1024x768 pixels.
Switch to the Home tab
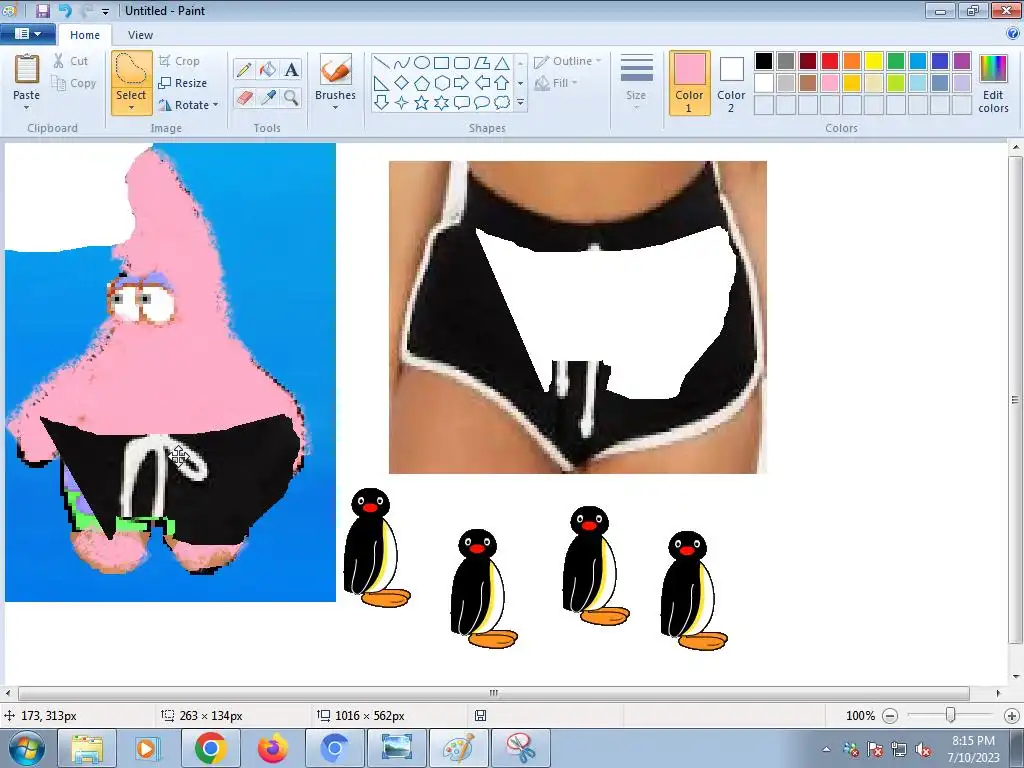[x=85, y=35]
